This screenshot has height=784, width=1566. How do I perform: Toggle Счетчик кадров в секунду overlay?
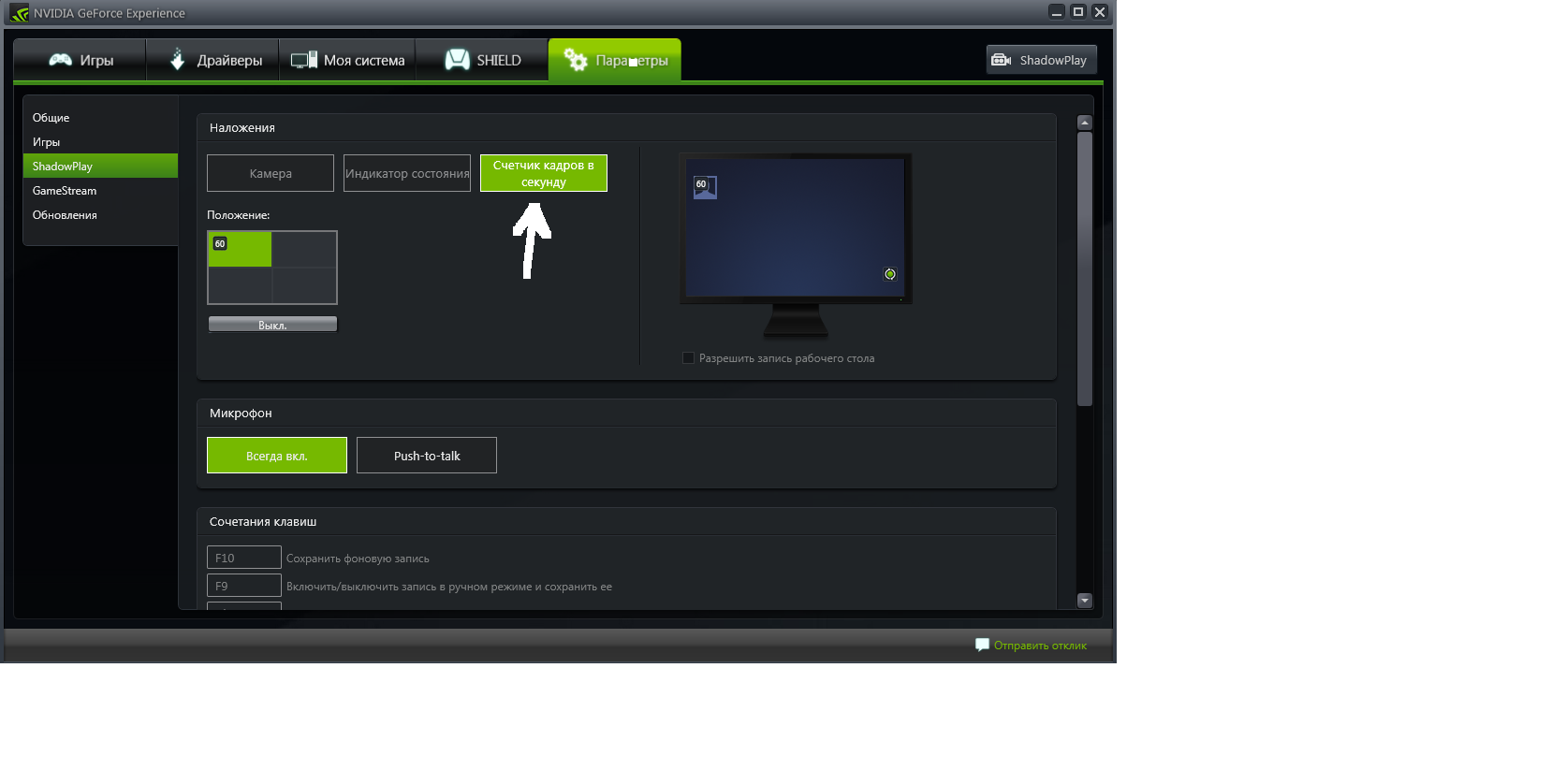point(544,173)
